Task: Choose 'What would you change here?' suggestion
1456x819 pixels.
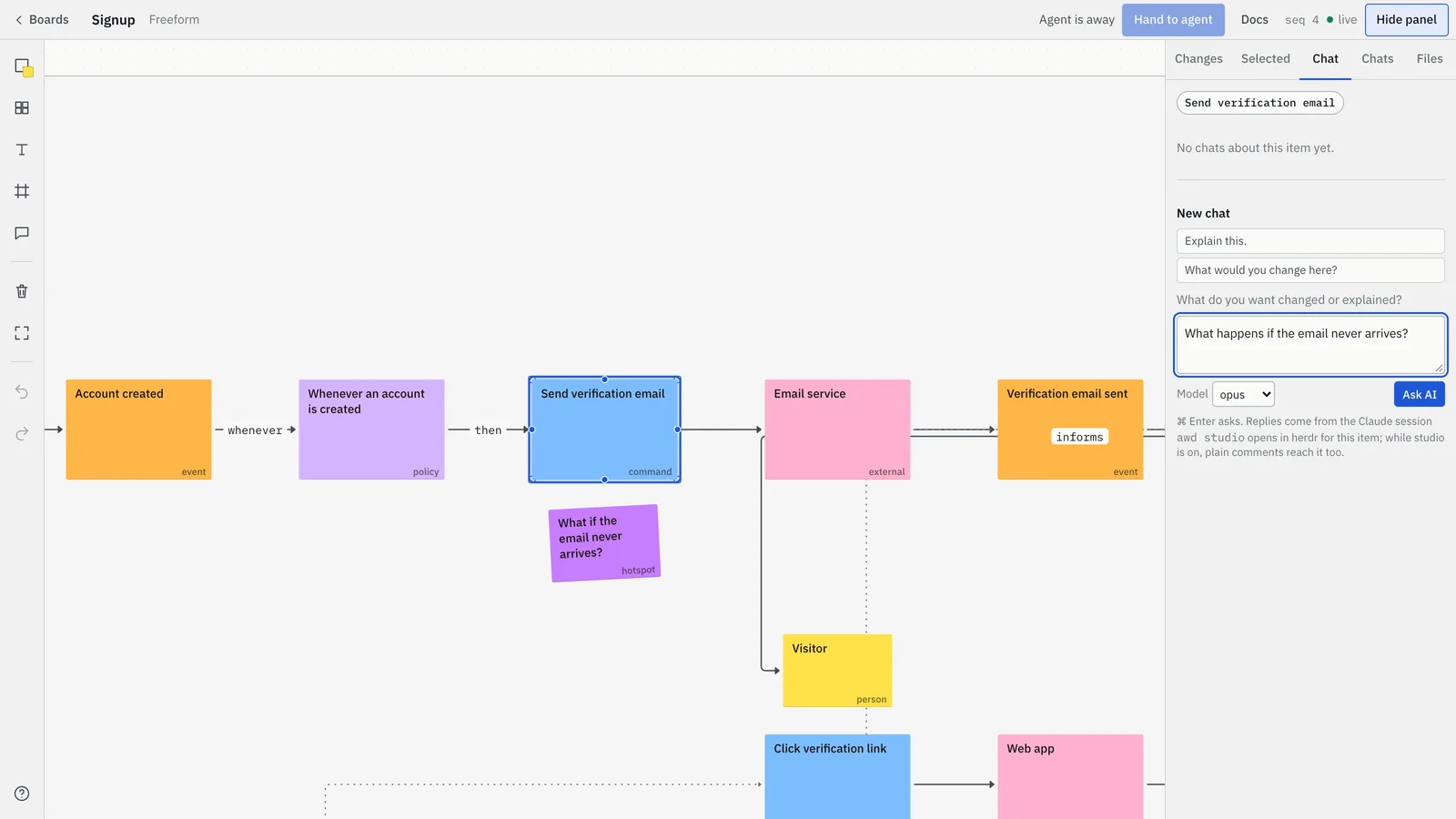Action: tap(1310, 270)
